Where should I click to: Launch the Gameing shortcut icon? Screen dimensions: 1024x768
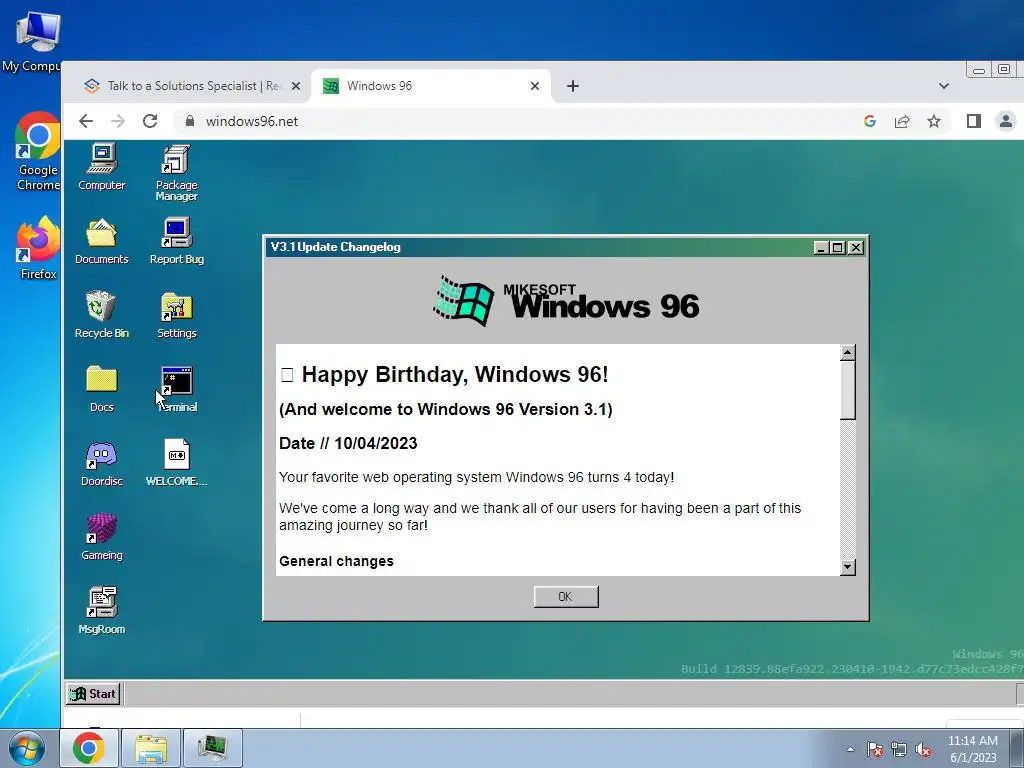[102, 537]
